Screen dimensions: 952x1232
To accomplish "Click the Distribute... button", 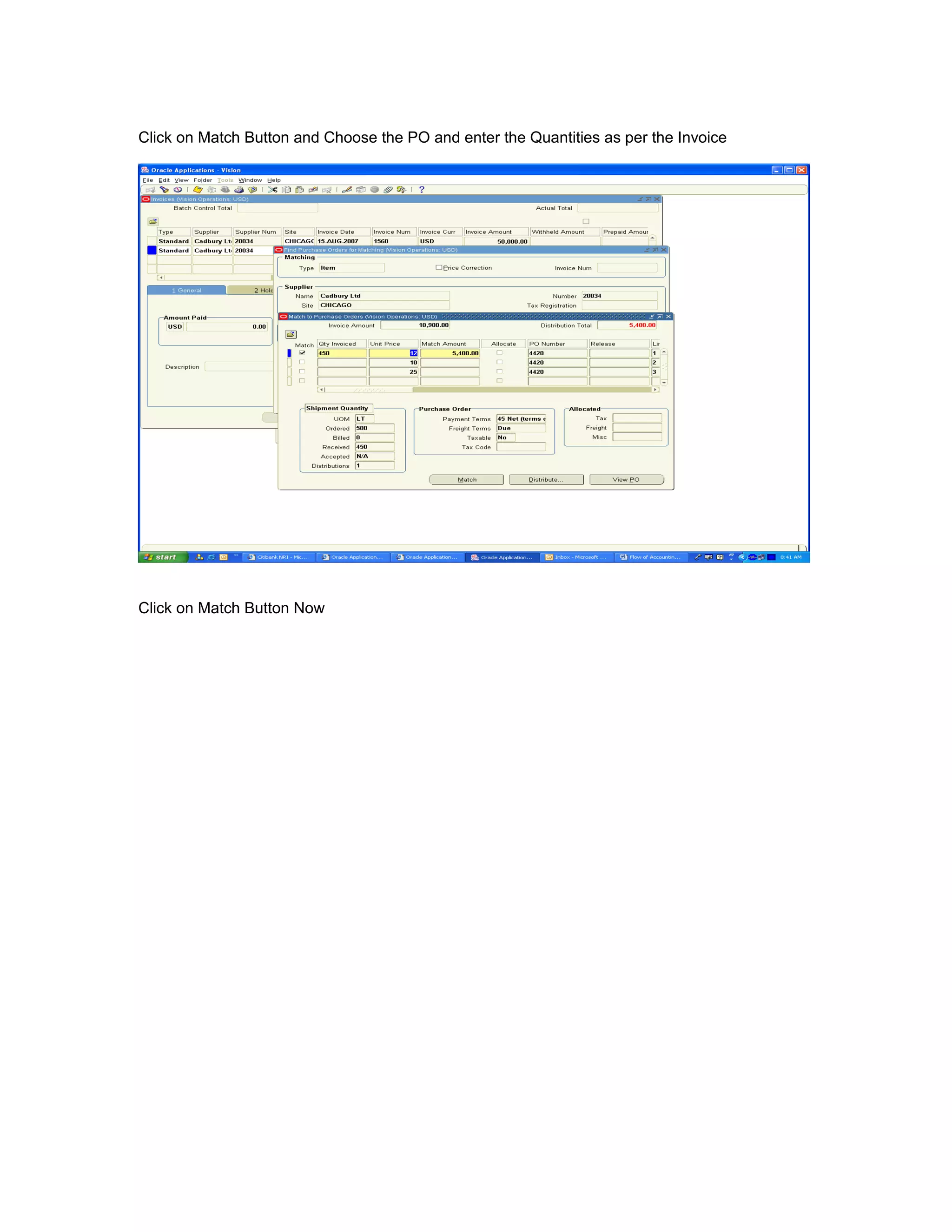I will (x=546, y=479).
